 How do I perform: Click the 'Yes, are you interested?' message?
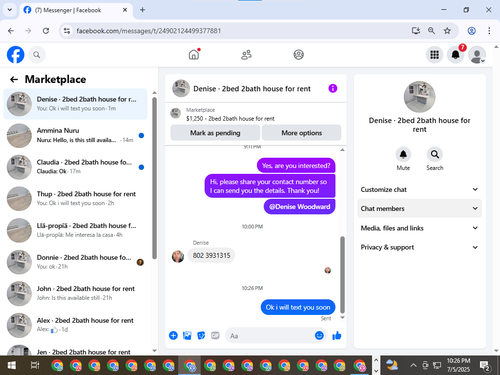[x=296, y=166]
